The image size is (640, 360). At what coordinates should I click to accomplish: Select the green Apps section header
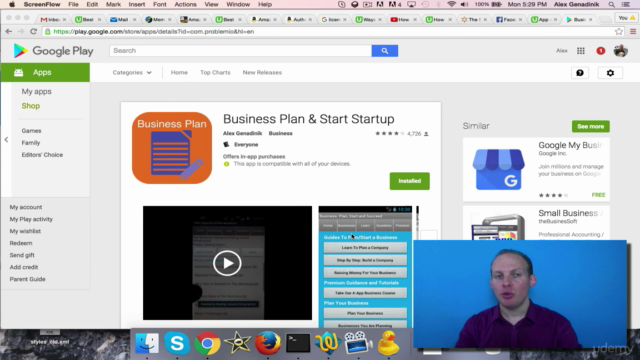click(x=45, y=72)
